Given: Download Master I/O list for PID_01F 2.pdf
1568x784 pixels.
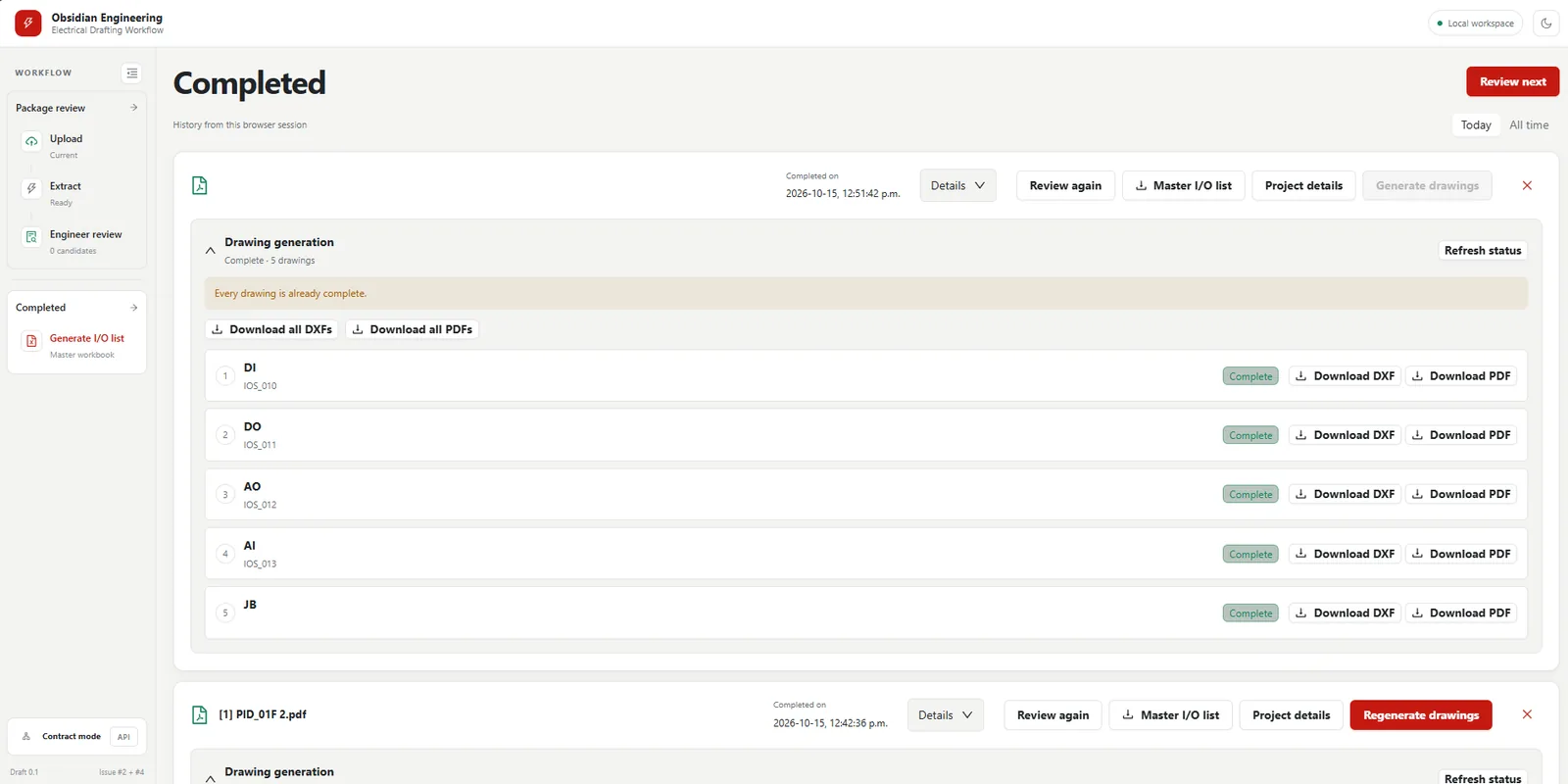Looking at the screenshot, I should [1170, 715].
